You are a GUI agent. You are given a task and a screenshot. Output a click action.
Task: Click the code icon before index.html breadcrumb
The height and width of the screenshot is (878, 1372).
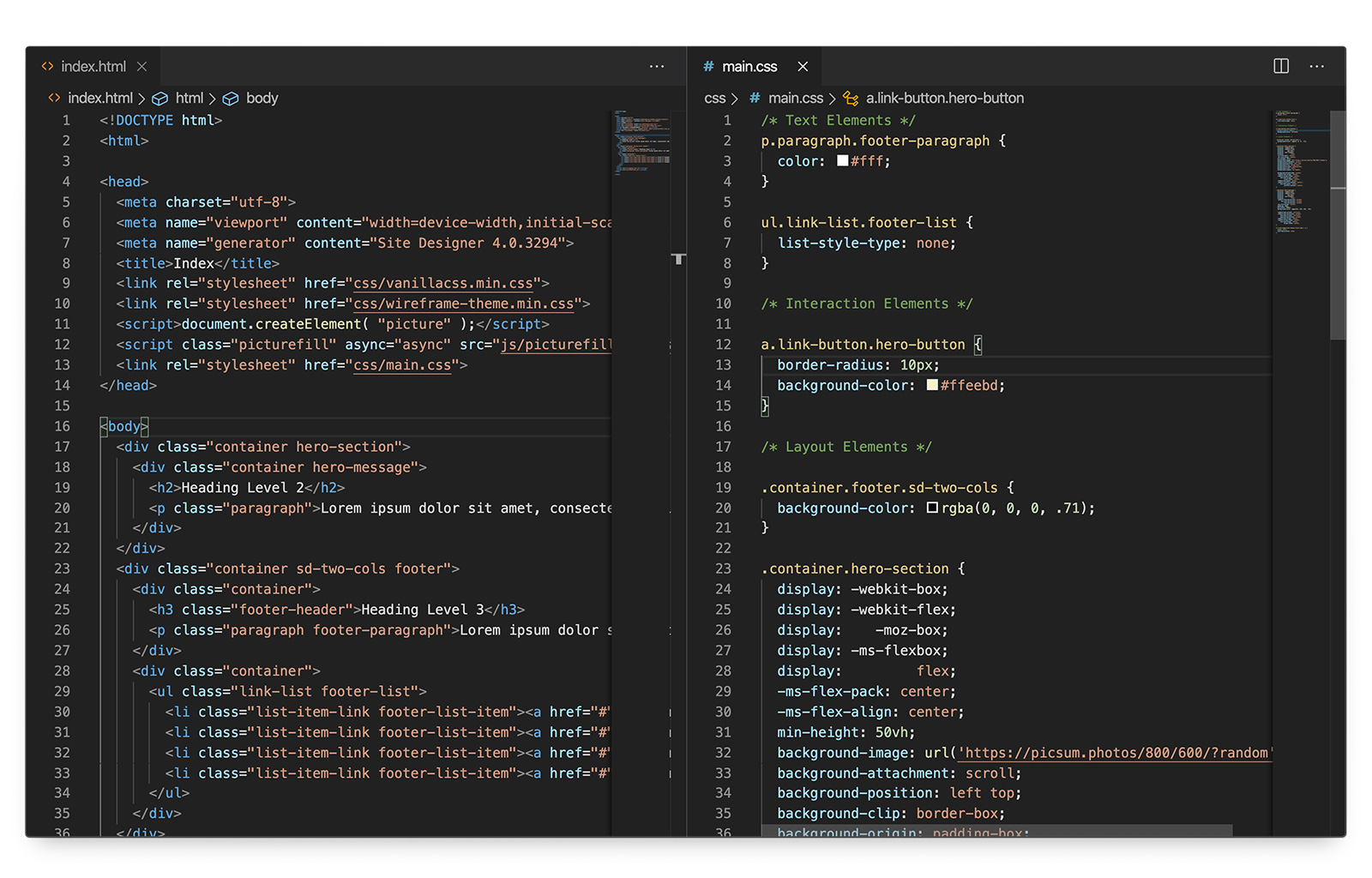click(x=55, y=98)
